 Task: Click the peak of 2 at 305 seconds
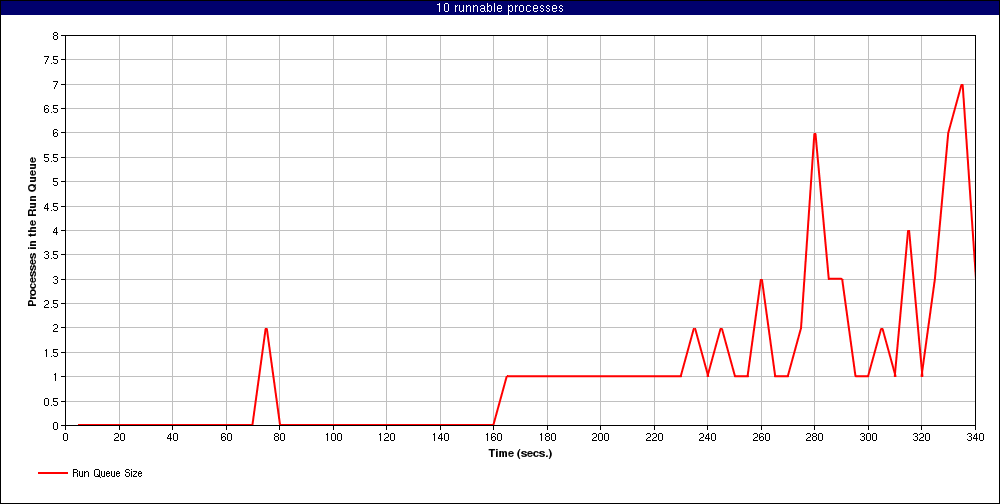pyautogui.click(x=881, y=328)
